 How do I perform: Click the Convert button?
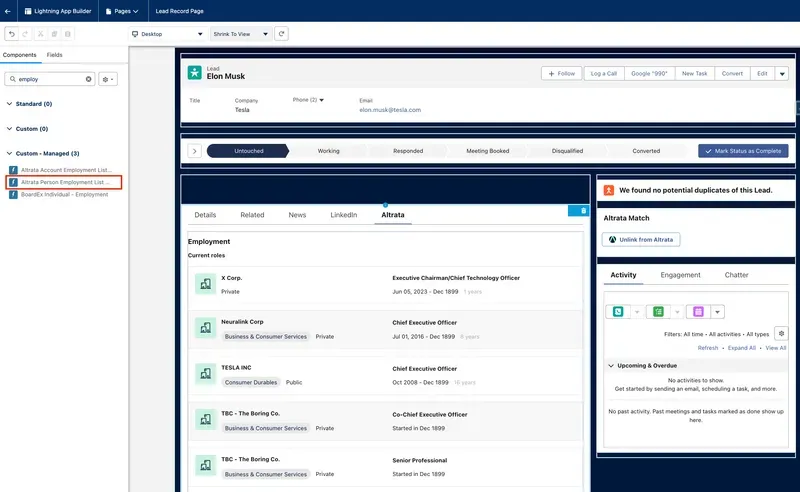pyautogui.click(x=732, y=73)
